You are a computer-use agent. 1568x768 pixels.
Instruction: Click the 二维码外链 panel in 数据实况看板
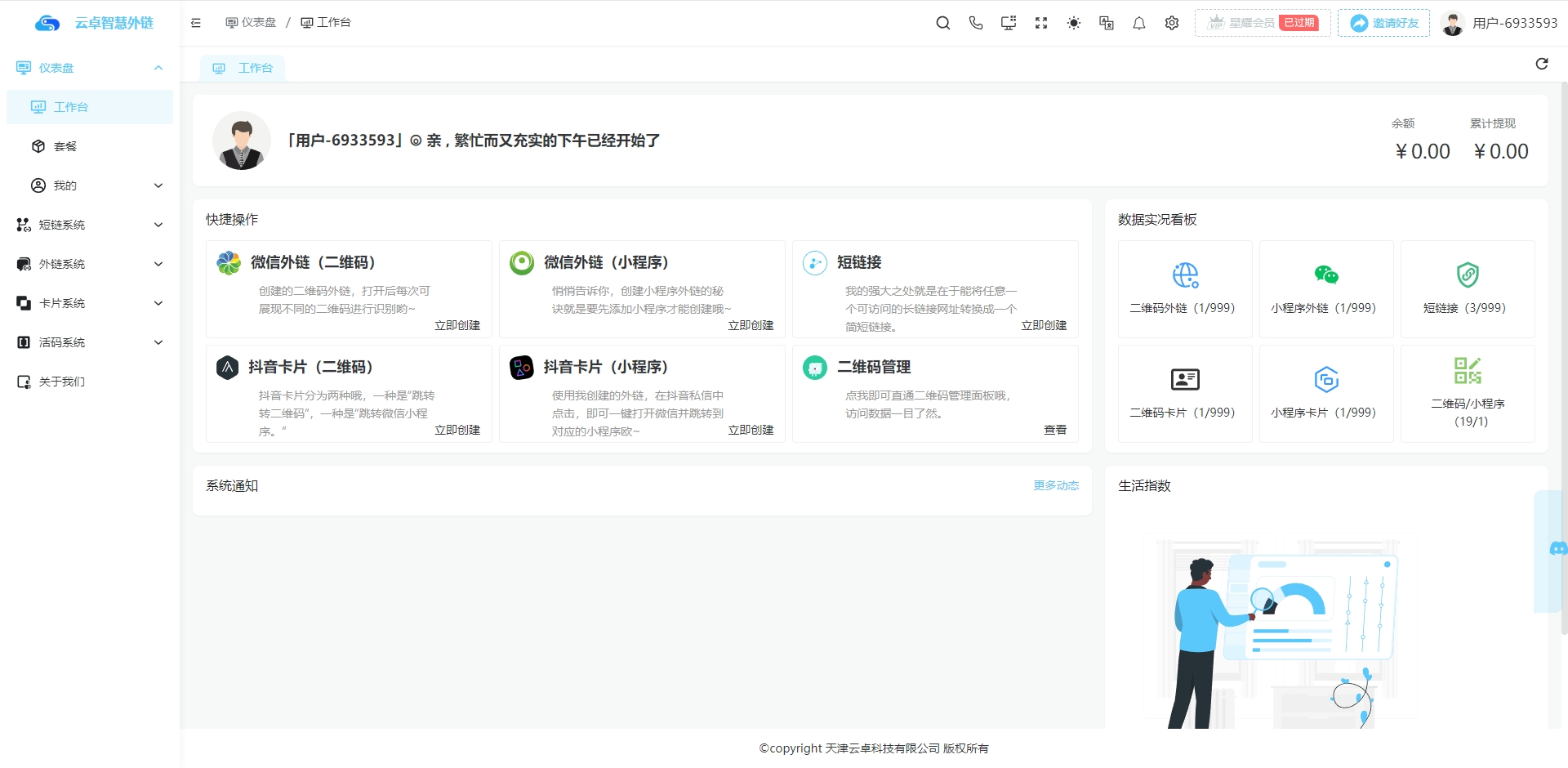1184,288
